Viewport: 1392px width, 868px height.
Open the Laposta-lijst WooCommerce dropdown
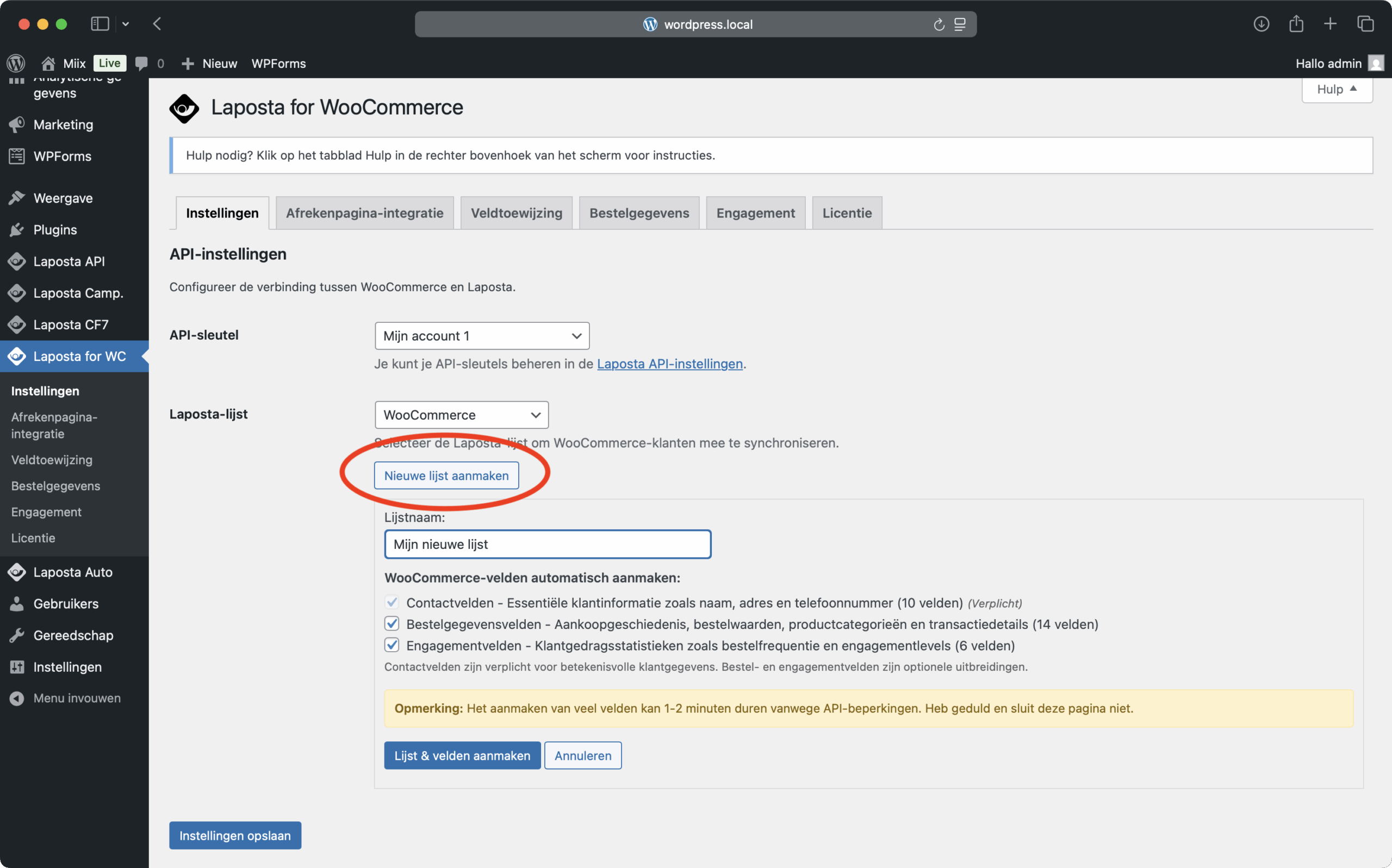point(461,415)
